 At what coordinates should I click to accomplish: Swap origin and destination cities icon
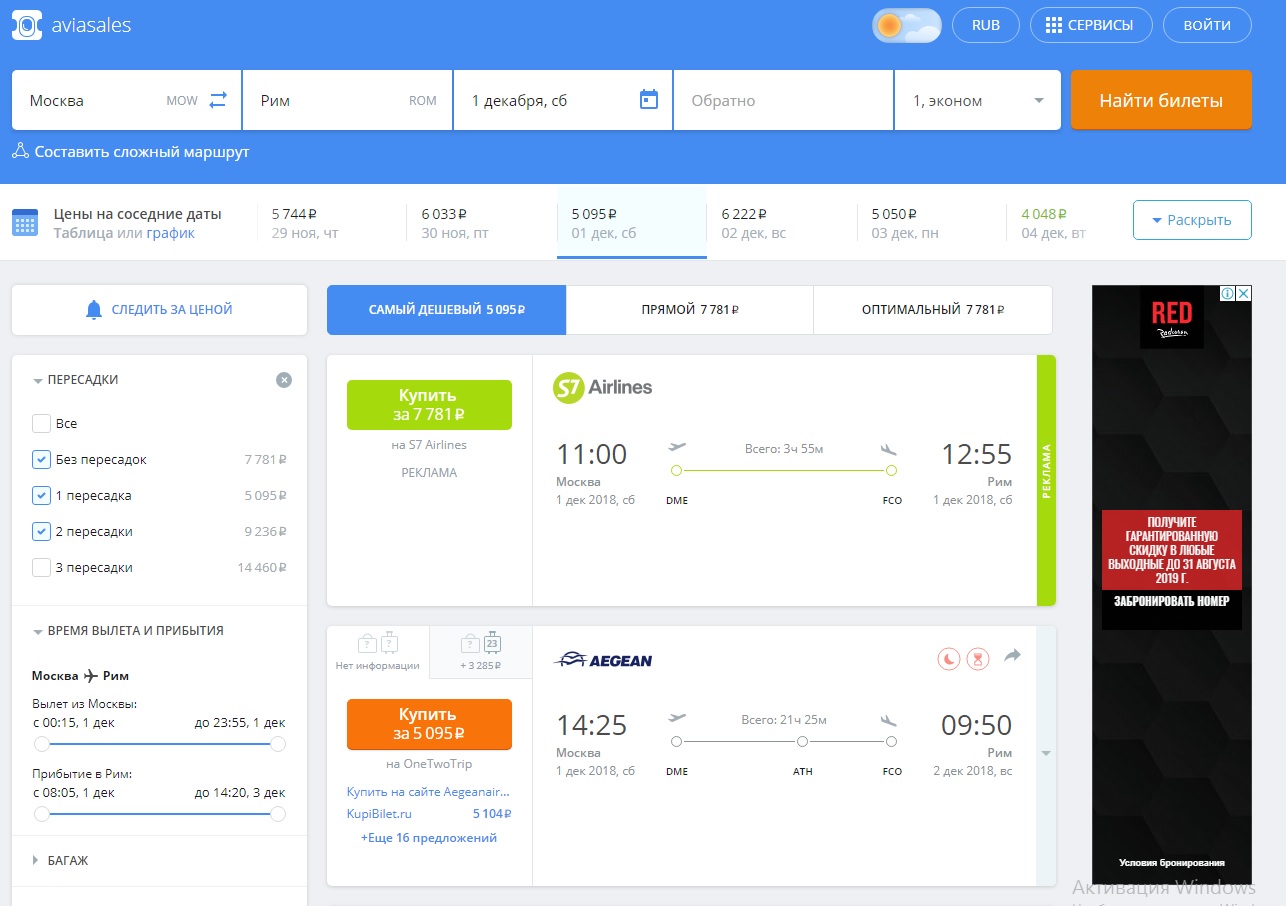218,100
